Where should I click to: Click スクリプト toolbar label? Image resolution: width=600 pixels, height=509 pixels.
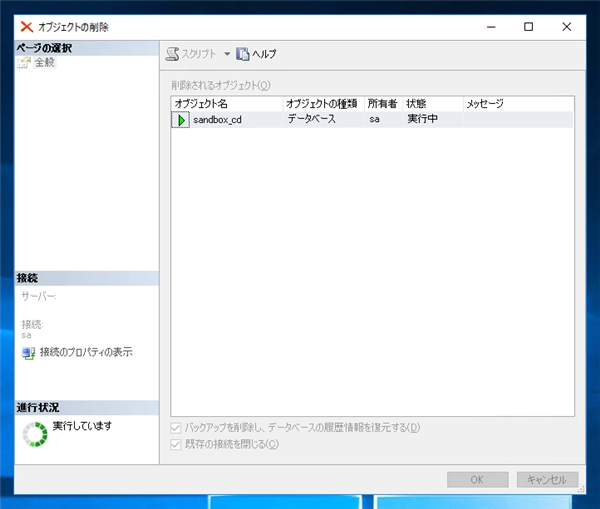tap(199, 54)
